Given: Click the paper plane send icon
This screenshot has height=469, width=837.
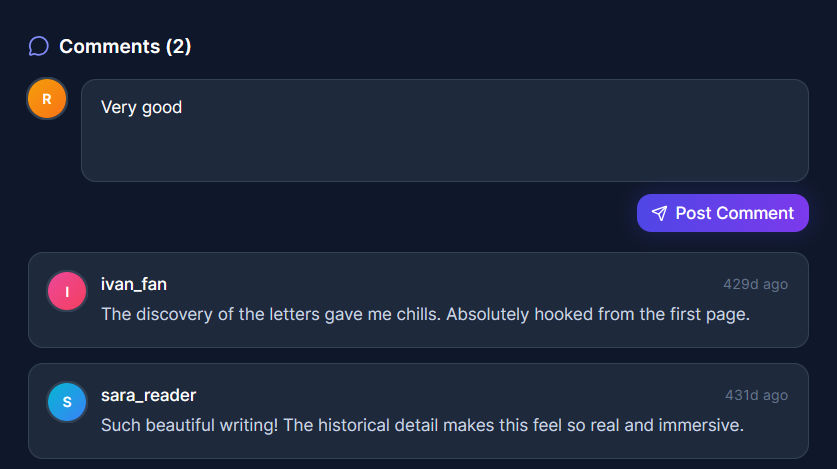Looking at the screenshot, I should (659, 213).
